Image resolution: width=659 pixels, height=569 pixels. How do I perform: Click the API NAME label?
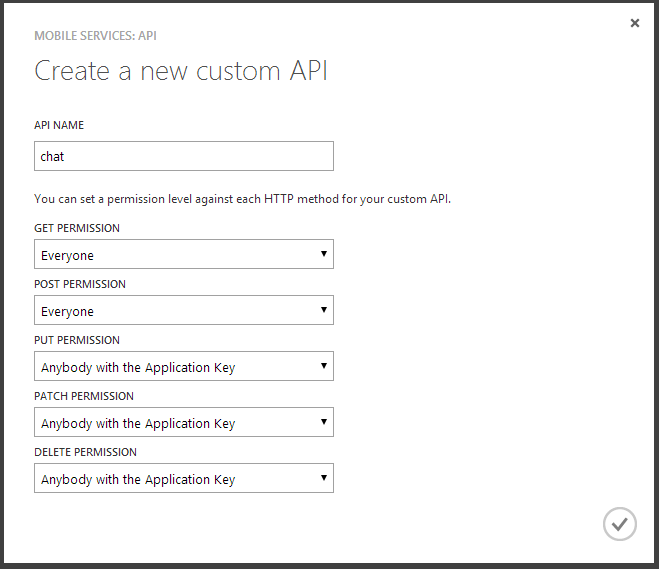59,126
